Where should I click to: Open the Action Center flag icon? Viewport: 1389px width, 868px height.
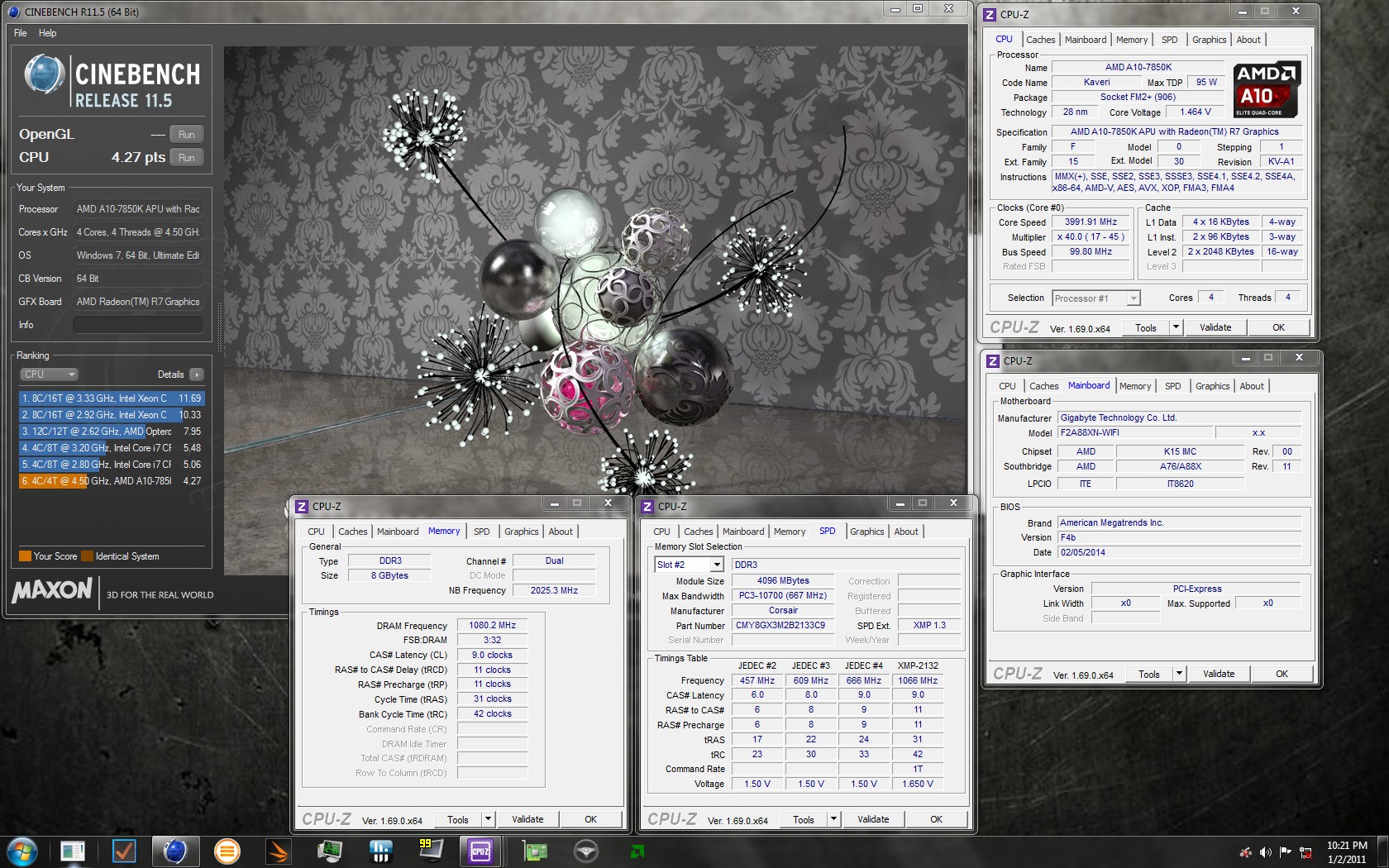pos(1285,851)
